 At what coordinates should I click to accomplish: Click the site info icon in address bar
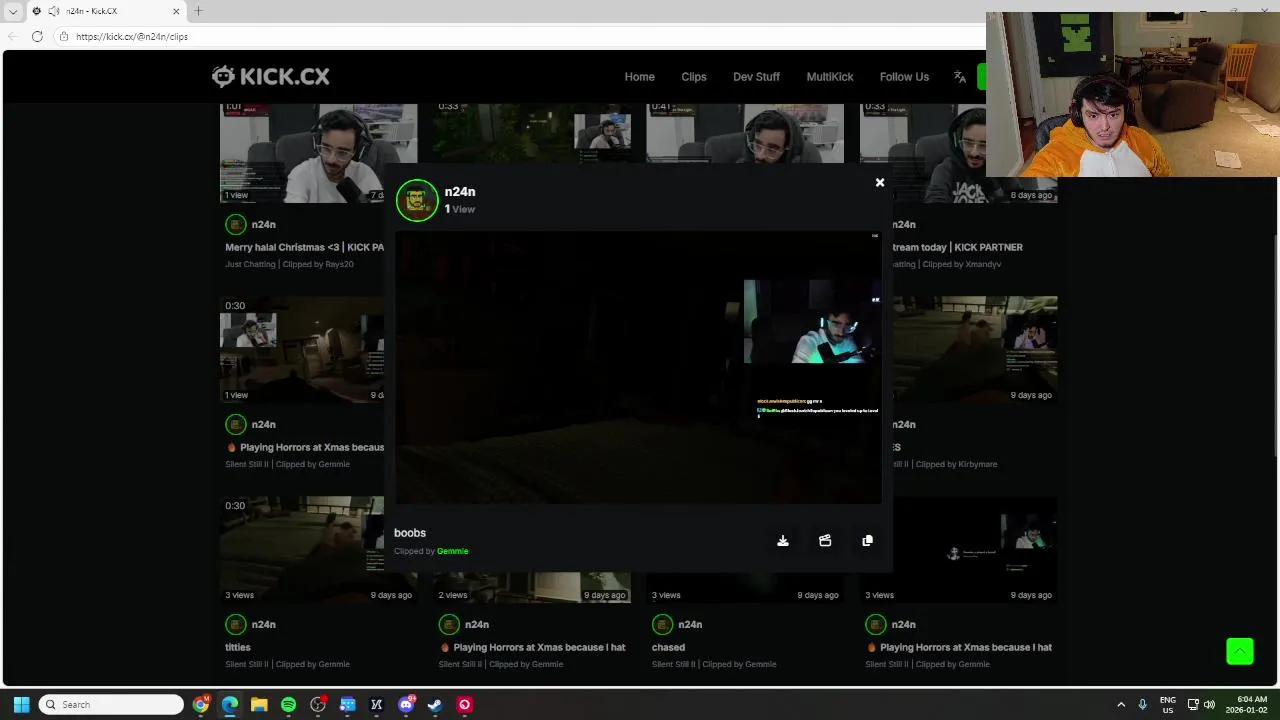pos(63,36)
